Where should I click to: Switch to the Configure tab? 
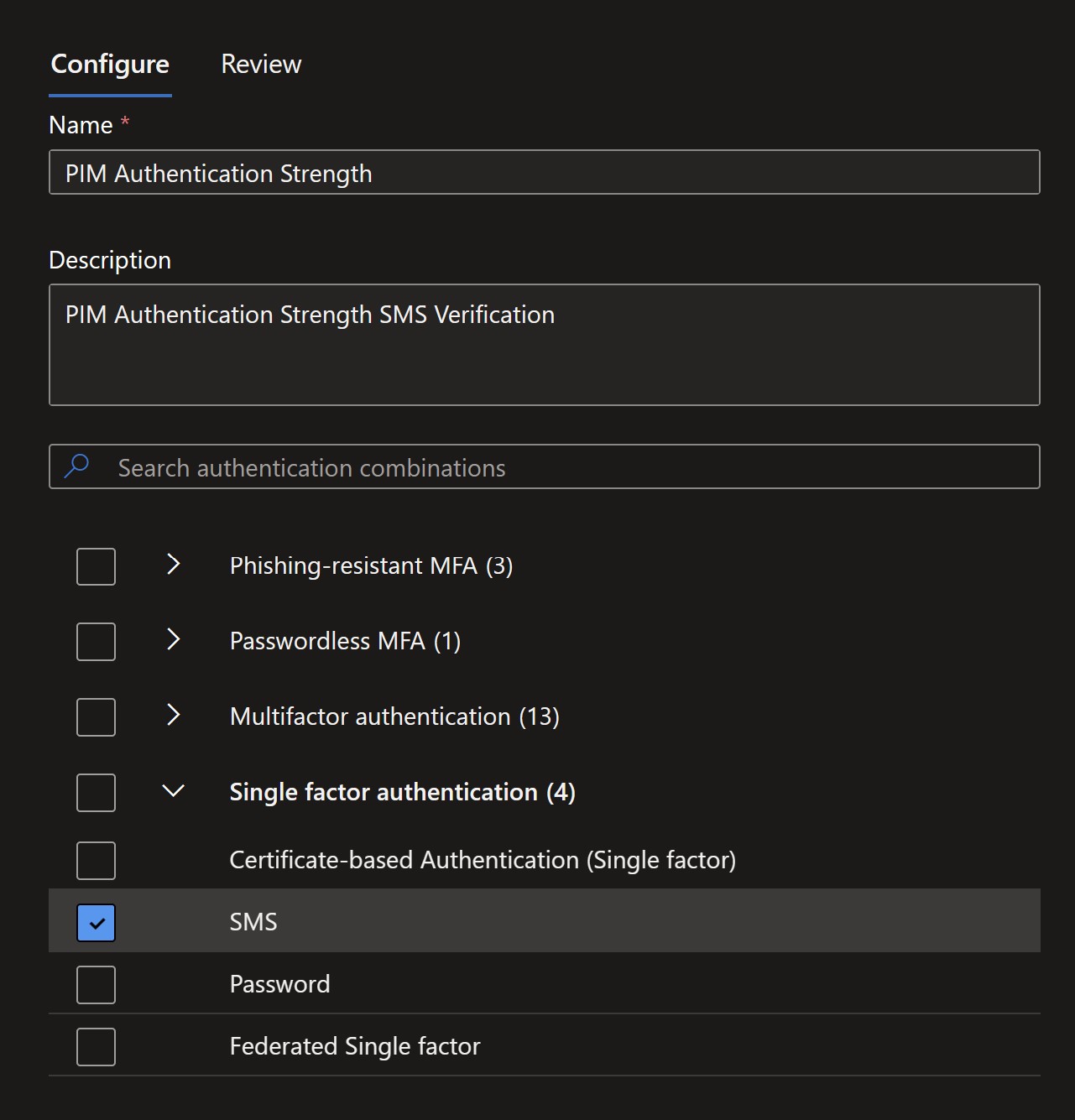click(110, 65)
